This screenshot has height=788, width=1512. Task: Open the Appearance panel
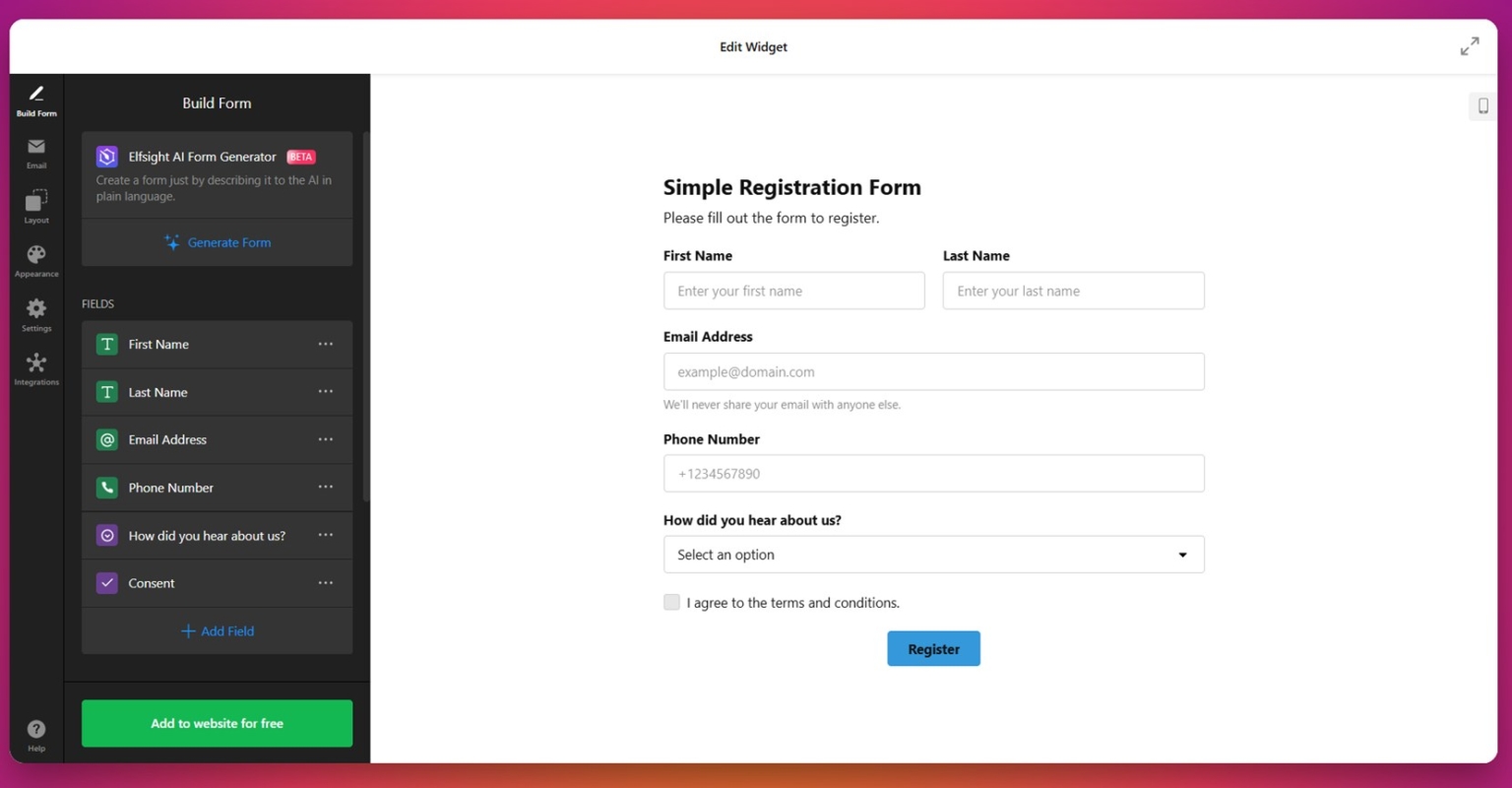35,259
